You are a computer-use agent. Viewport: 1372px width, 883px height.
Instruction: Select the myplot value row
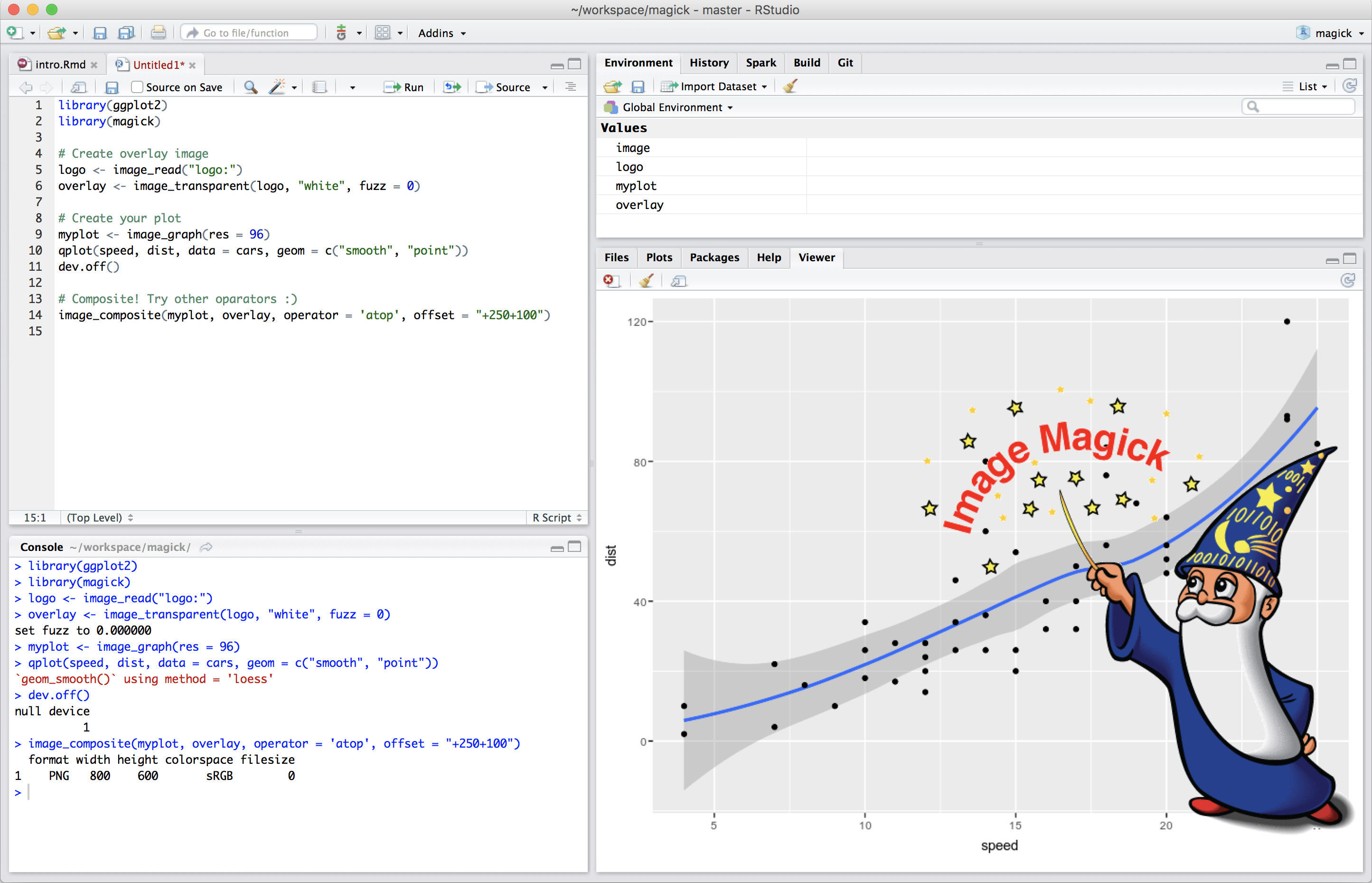point(979,186)
